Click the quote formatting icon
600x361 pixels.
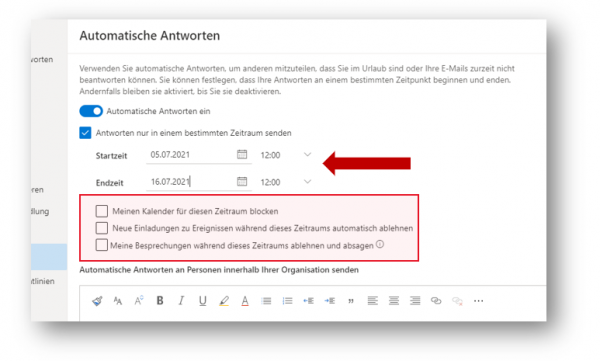point(351,301)
